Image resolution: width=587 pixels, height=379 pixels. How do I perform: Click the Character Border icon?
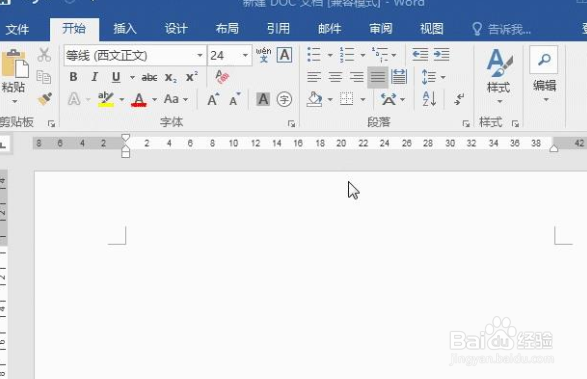(285, 55)
